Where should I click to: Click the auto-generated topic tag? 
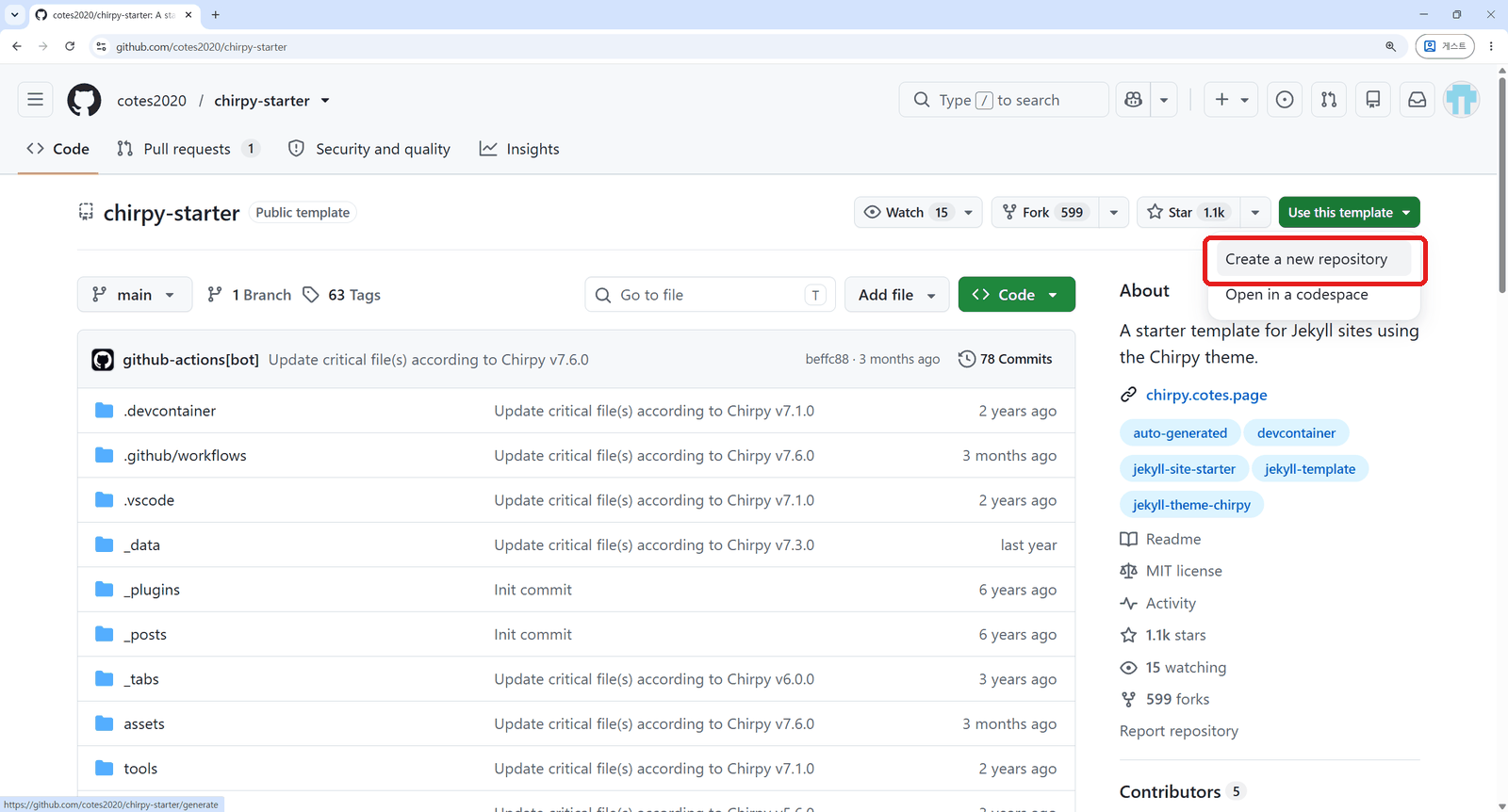pyautogui.click(x=1180, y=433)
